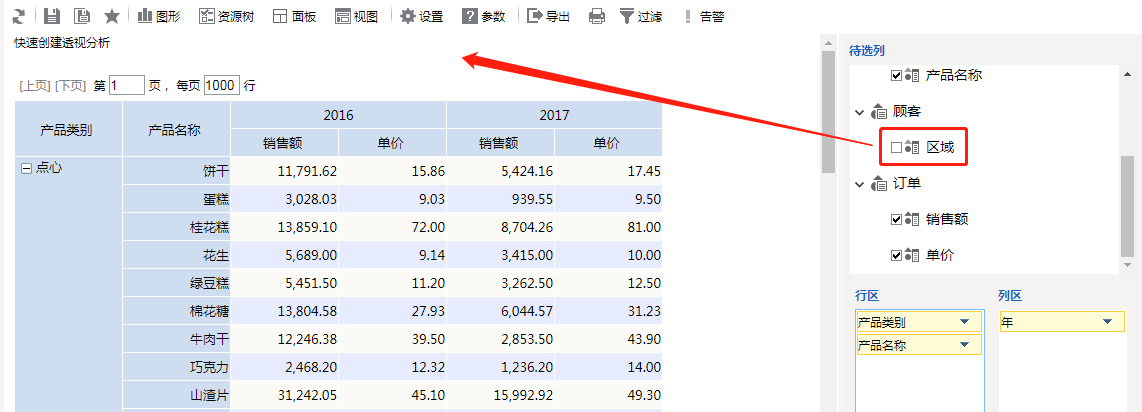
Task: Click the 2017 column header
Action: [554, 115]
